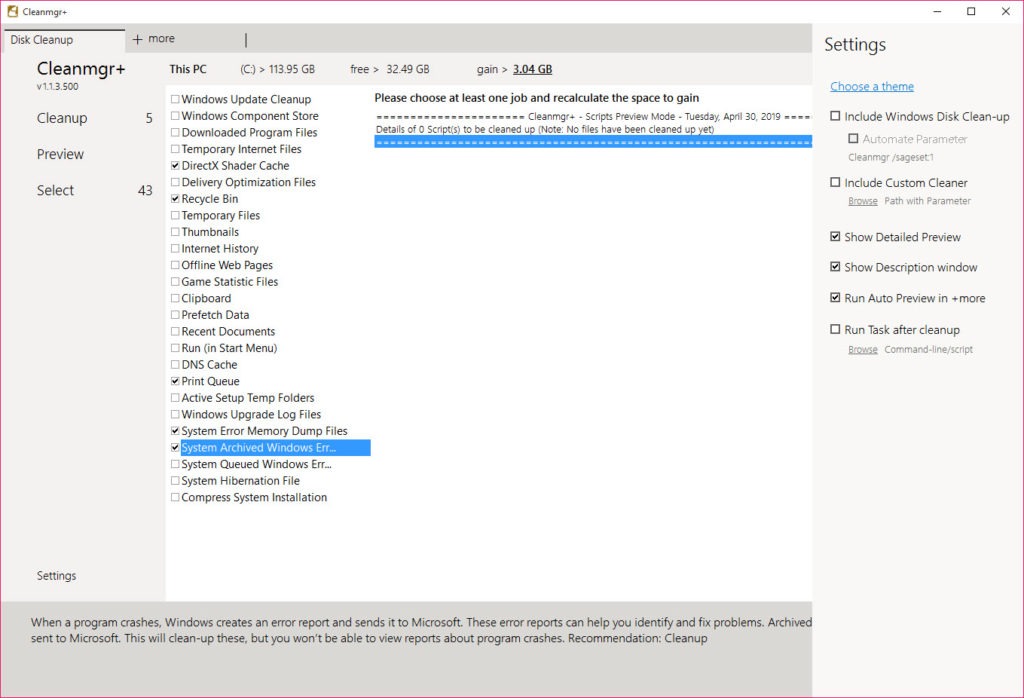This screenshot has height=698, width=1024.
Task: Click Browse under Include Custom Cleaner
Action: coord(862,201)
